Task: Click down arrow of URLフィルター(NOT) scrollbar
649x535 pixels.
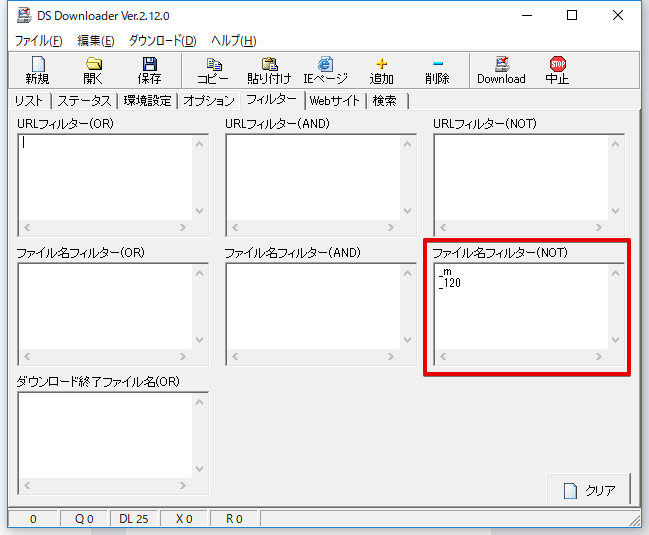Action: (x=615, y=211)
